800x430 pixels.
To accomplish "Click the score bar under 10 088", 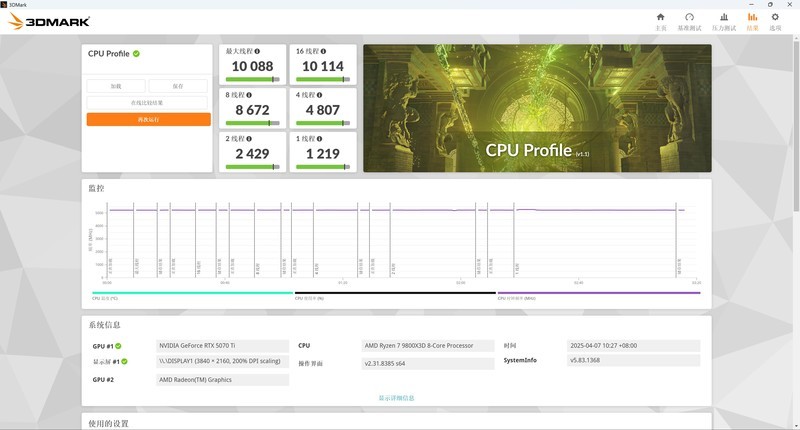I will (x=253, y=80).
